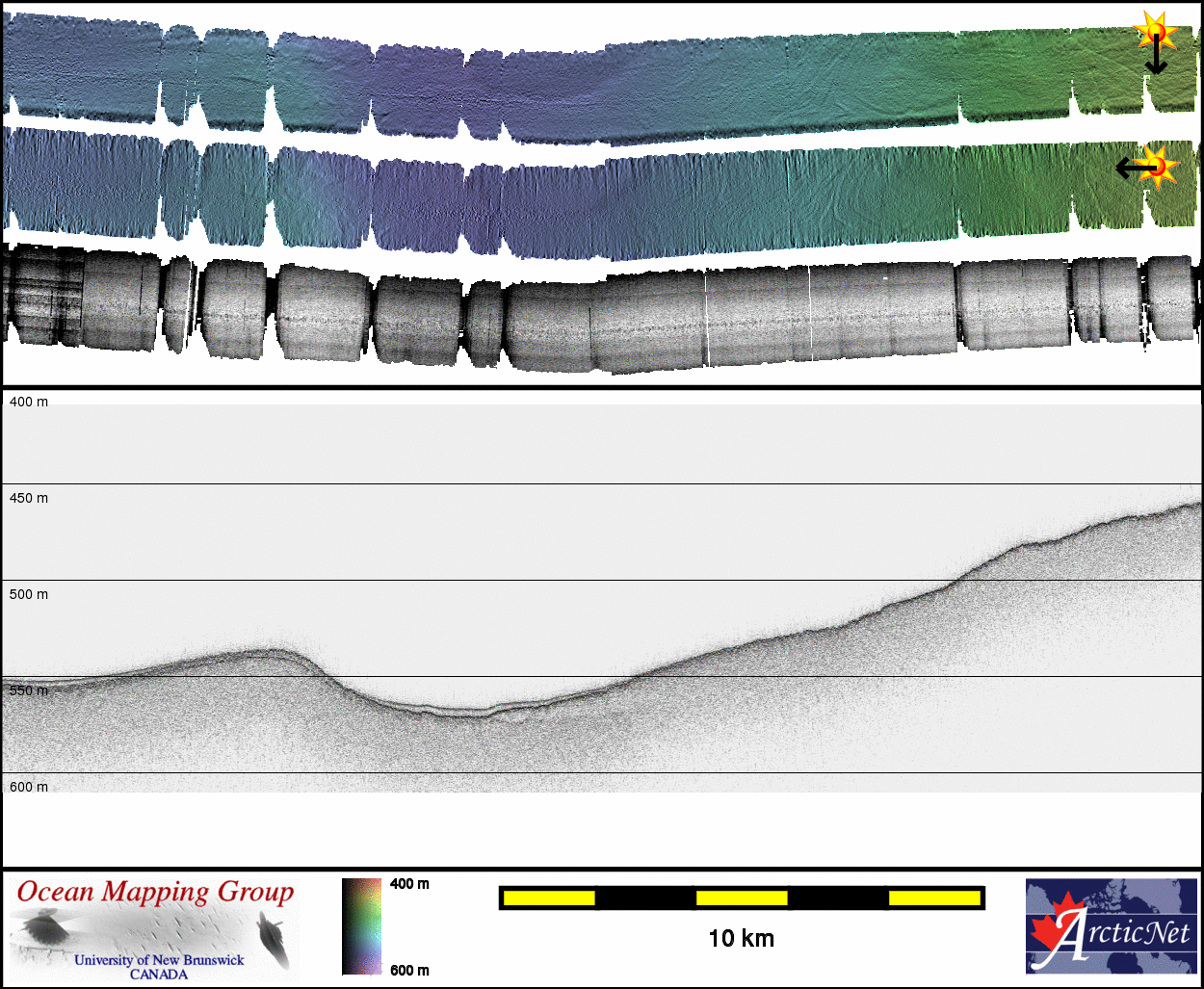
Task: Click the 500 m depth axis label
Action: coord(29,594)
